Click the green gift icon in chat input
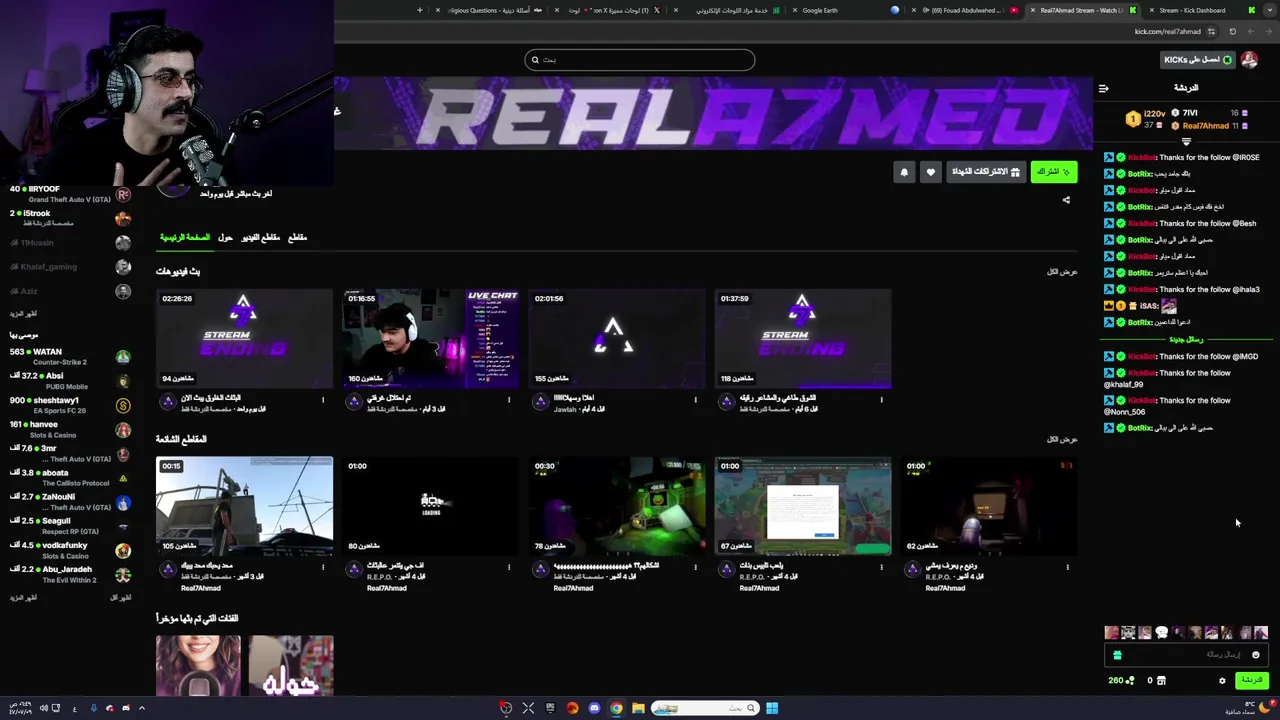The height and width of the screenshot is (720, 1280). 1117,655
